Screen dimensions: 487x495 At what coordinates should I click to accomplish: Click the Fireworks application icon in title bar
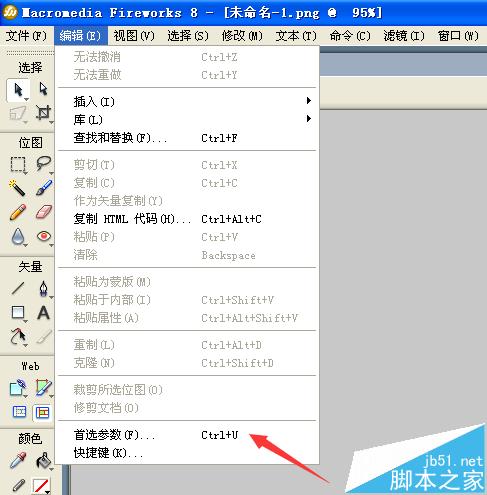coord(10,12)
